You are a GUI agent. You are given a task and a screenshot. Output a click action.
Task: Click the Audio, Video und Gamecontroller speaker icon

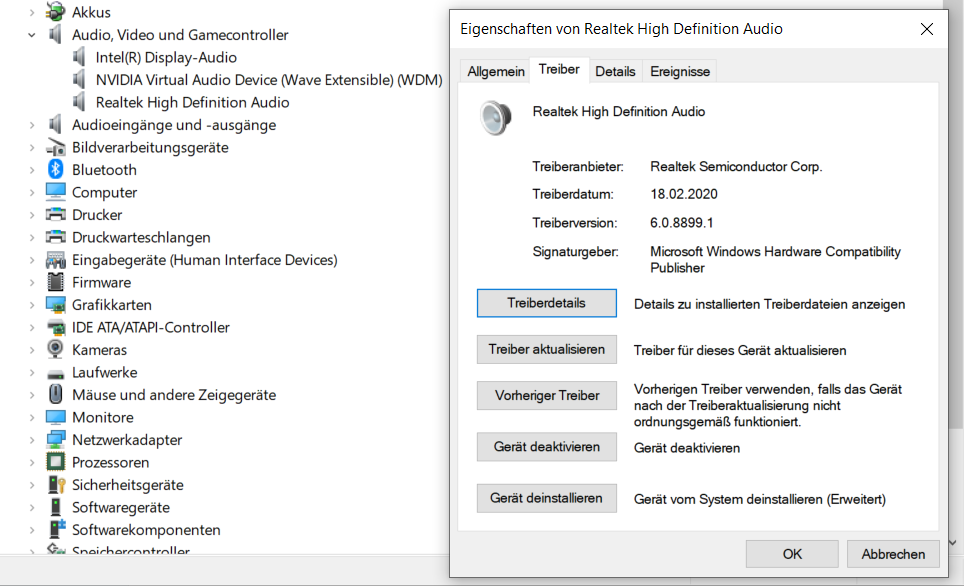tap(55, 34)
